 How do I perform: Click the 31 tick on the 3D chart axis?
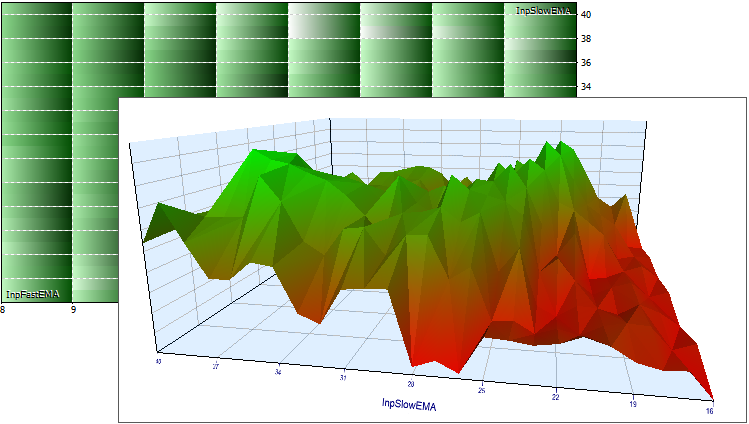tap(343, 378)
